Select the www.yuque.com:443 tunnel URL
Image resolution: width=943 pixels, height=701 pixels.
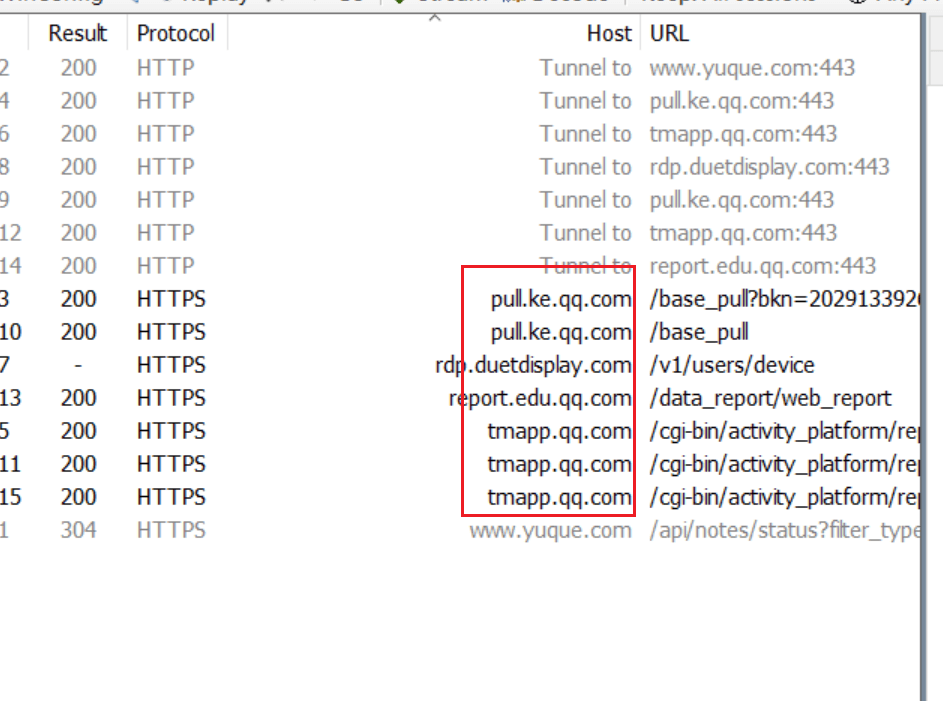point(752,68)
